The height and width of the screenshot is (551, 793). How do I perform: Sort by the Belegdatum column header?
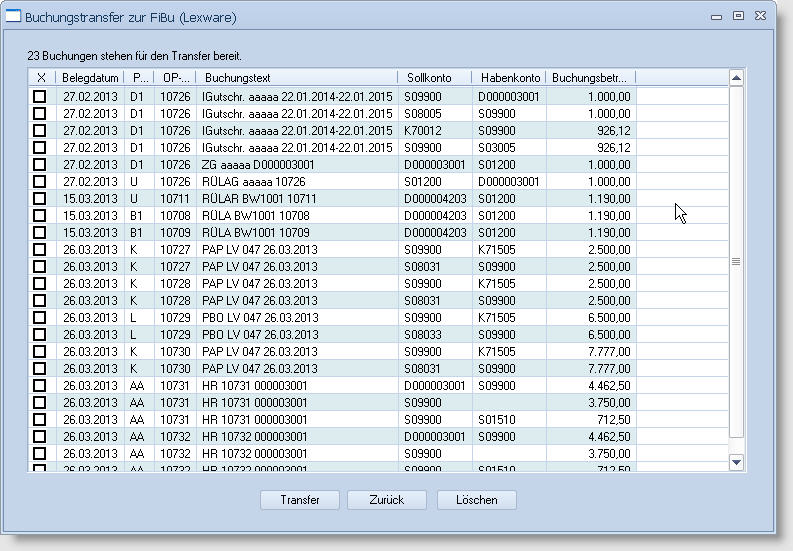[x=89, y=78]
